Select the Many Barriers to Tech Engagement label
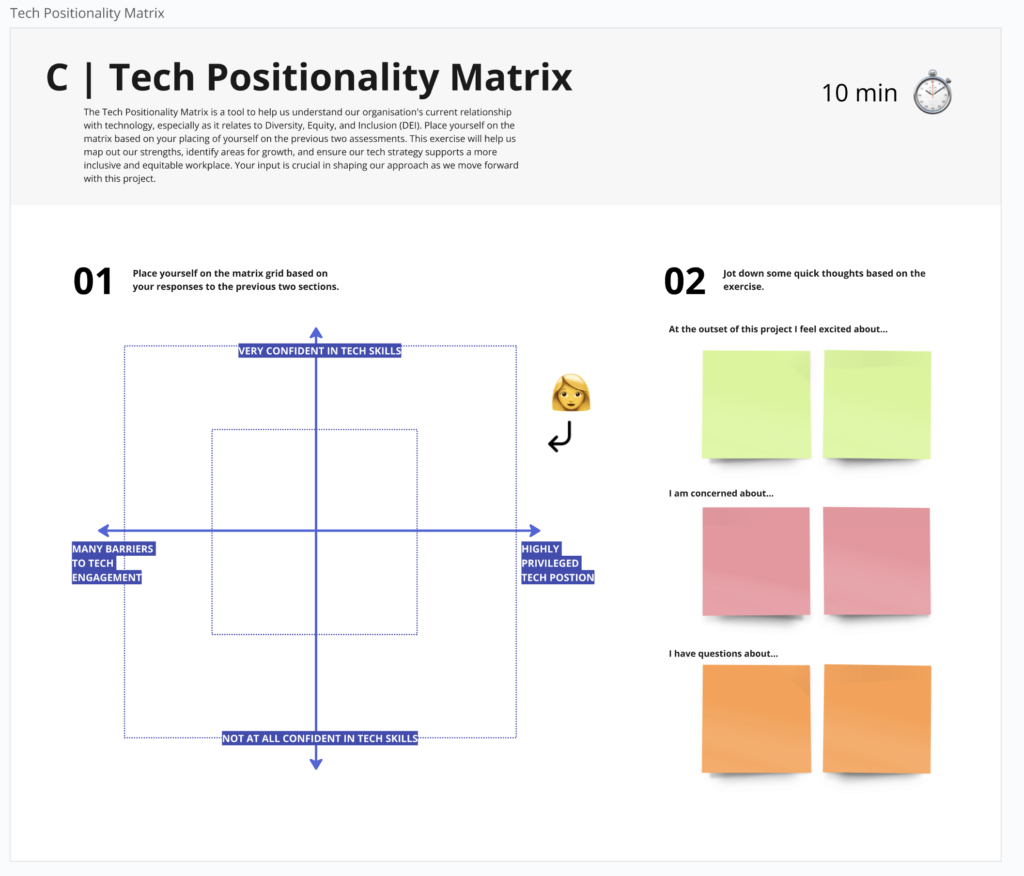Image resolution: width=1024 pixels, height=876 pixels. [113, 563]
